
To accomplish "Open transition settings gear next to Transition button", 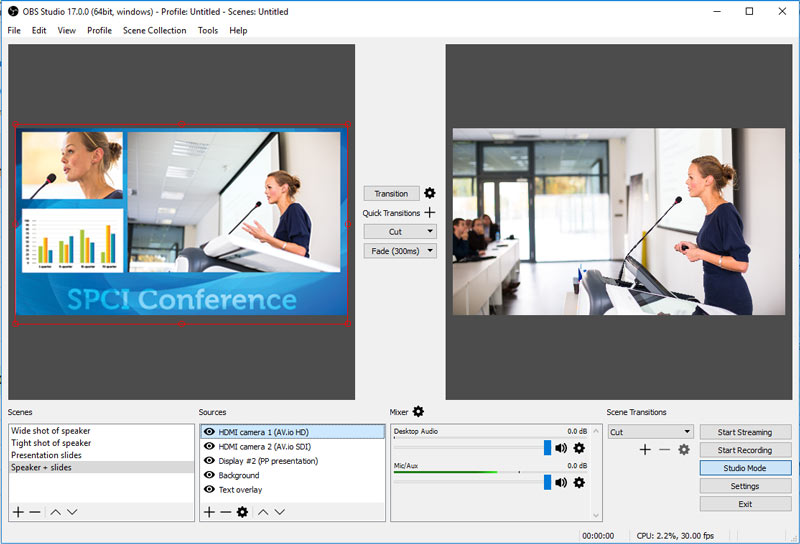I will pos(430,193).
